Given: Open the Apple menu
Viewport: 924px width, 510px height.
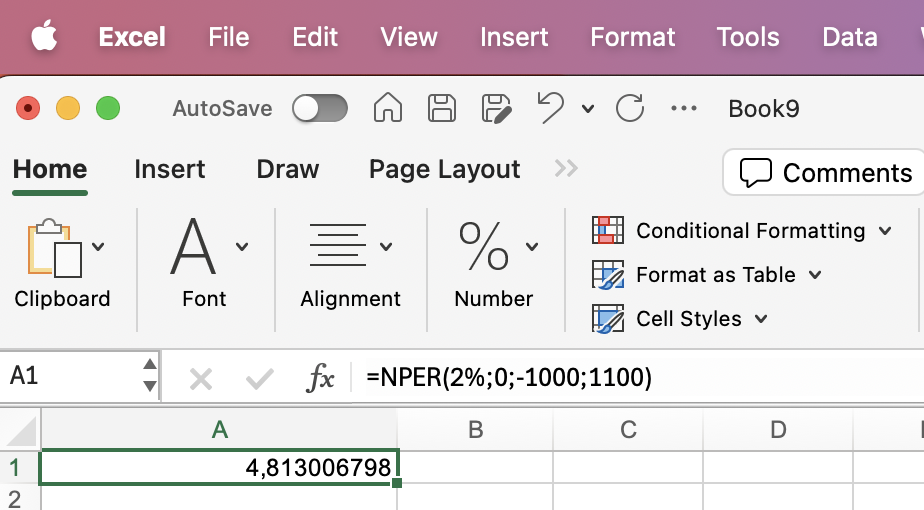Looking at the screenshot, I should pos(44,36).
